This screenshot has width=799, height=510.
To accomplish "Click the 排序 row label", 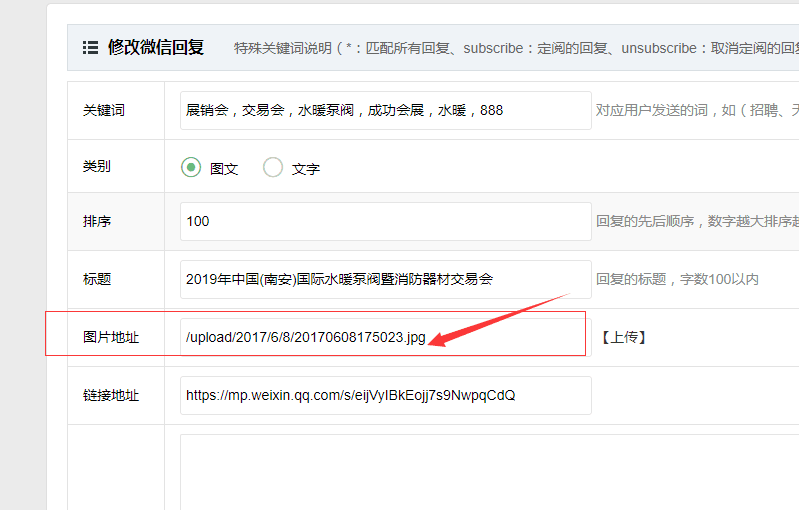I will (x=97, y=222).
